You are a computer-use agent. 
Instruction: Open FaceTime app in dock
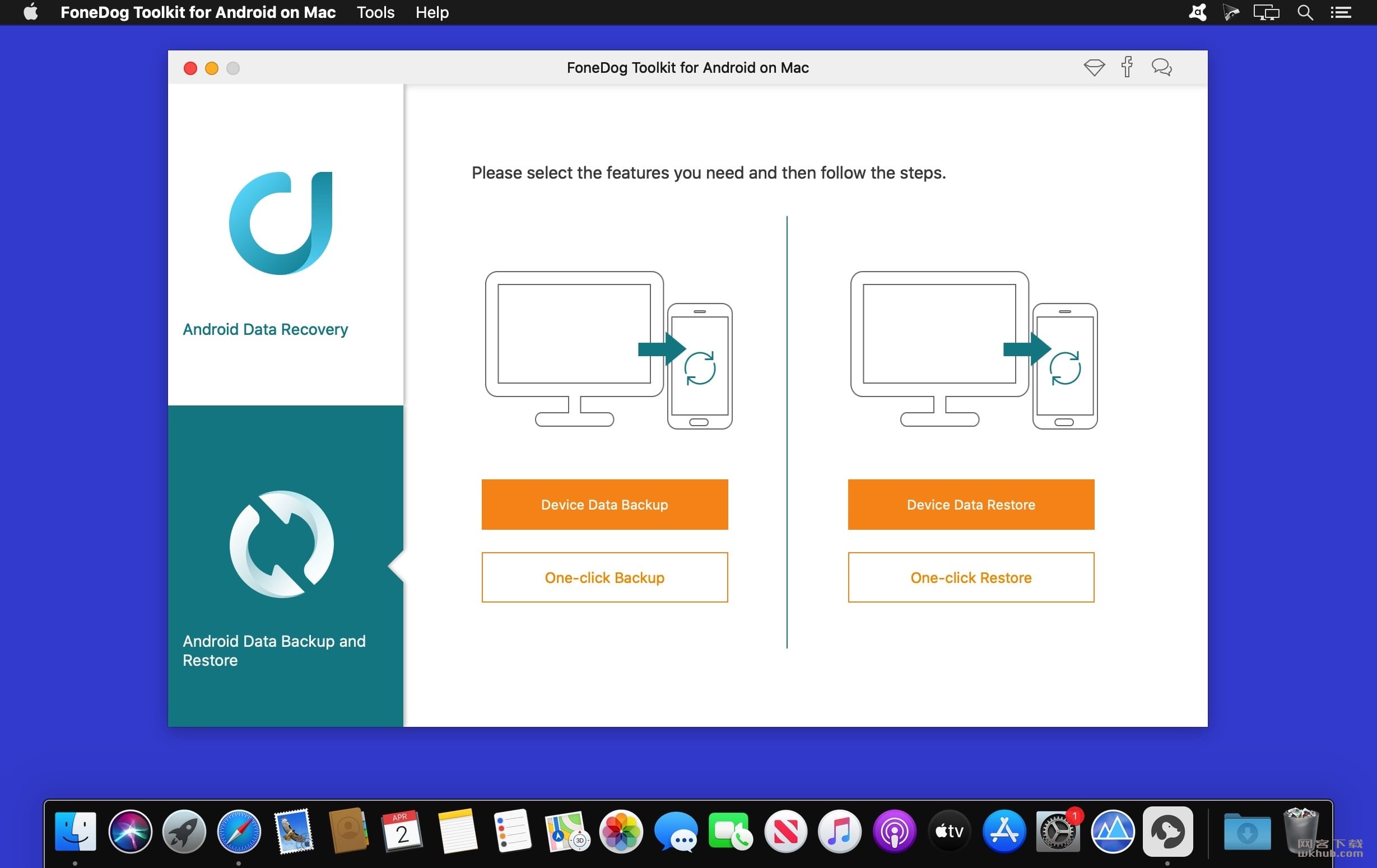coord(731,830)
